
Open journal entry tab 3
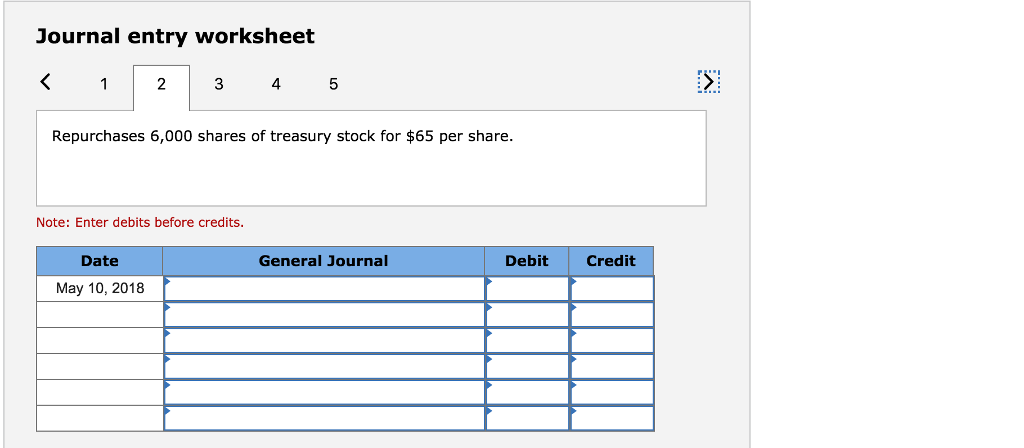point(218,84)
